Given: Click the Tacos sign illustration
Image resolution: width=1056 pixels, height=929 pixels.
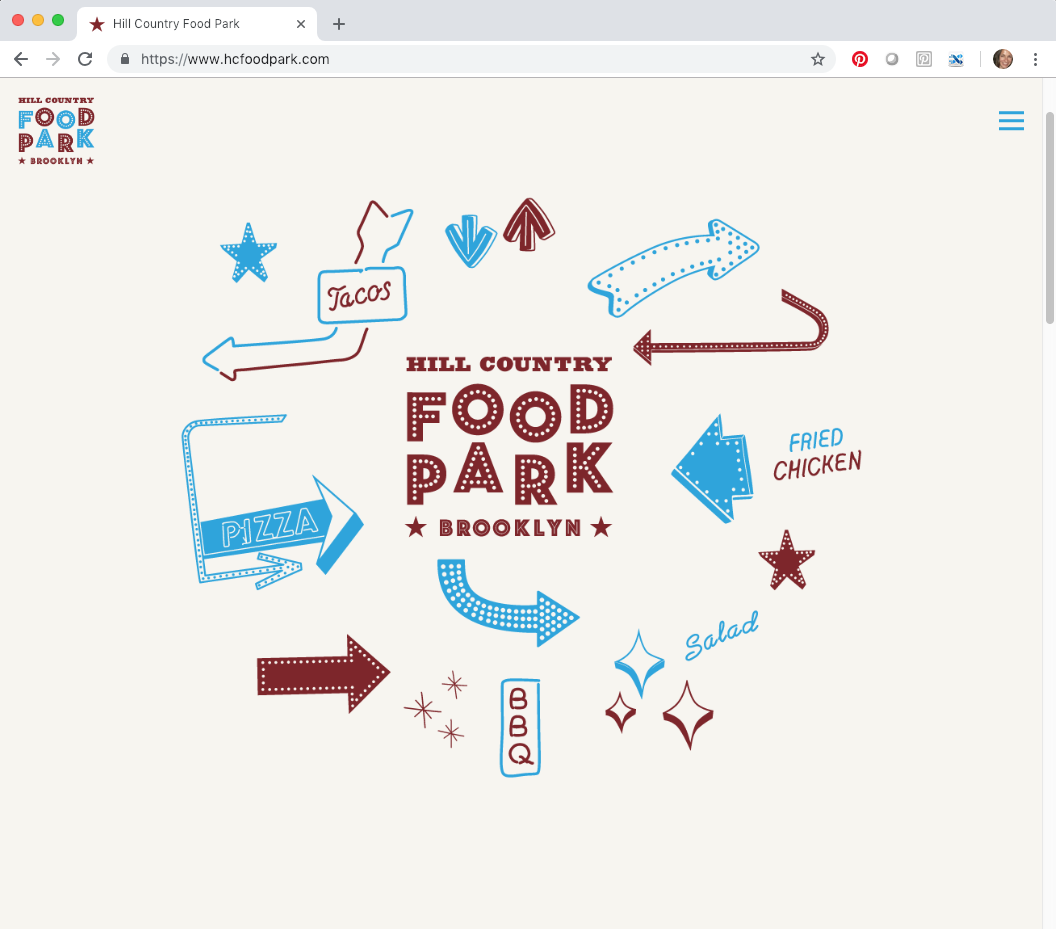Looking at the screenshot, I should click(362, 295).
